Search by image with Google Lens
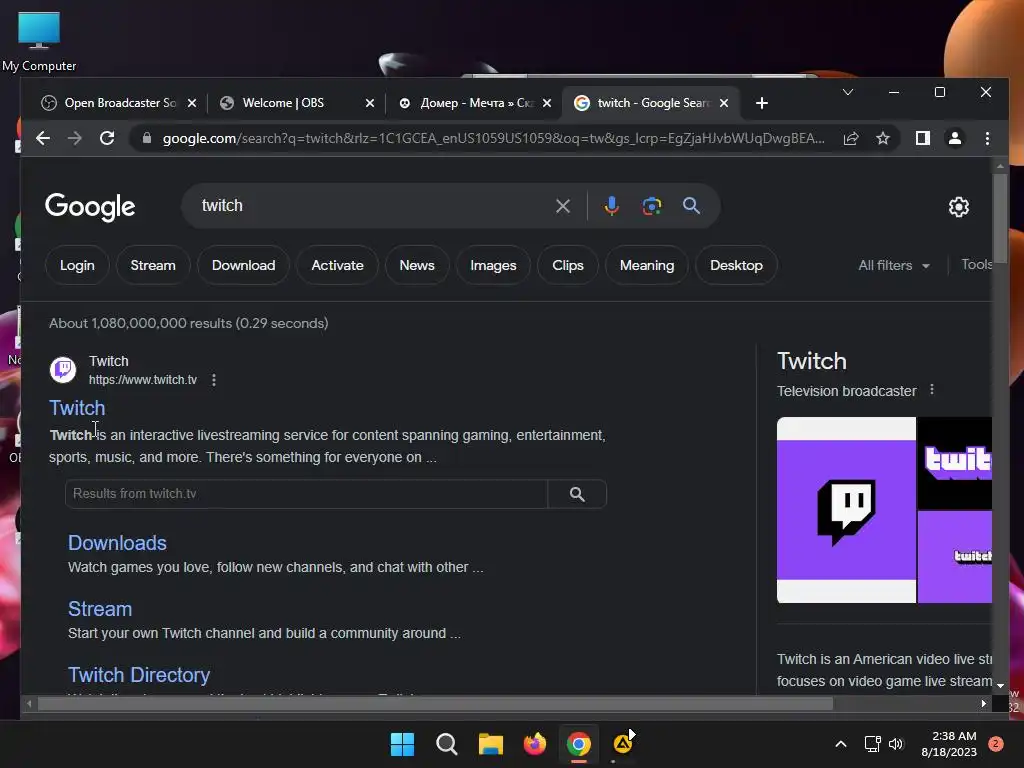Viewport: 1024px width, 768px height. point(652,206)
